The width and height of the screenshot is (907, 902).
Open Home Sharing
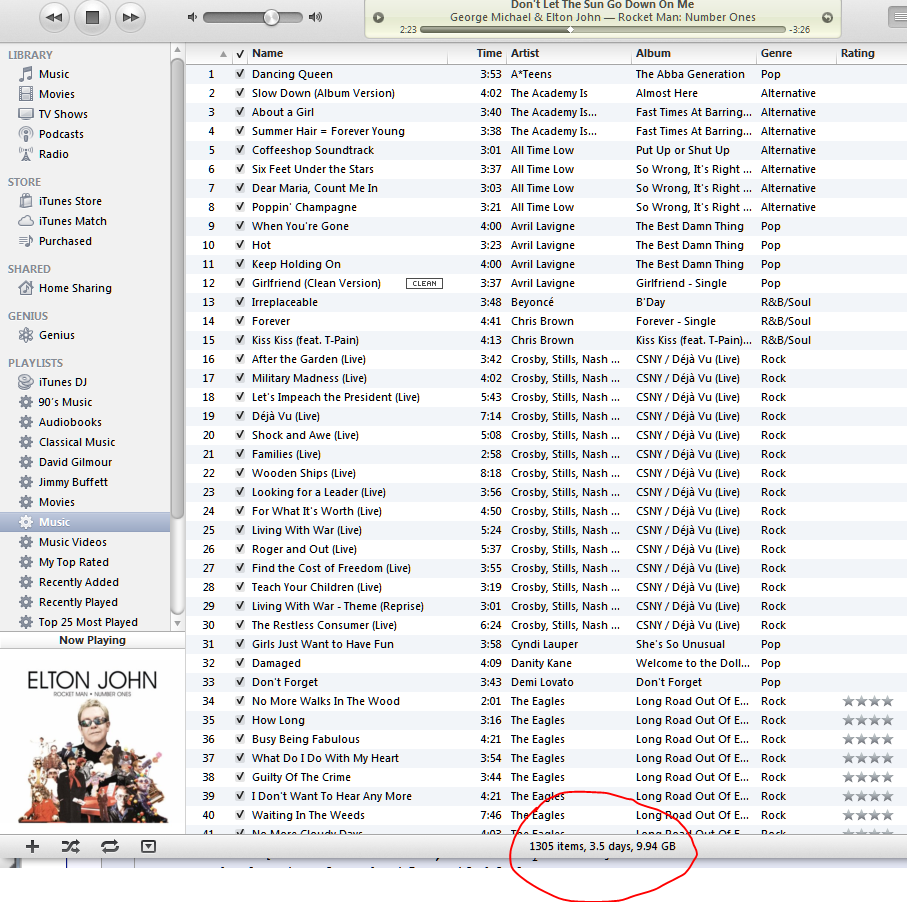tap(75, 288)
